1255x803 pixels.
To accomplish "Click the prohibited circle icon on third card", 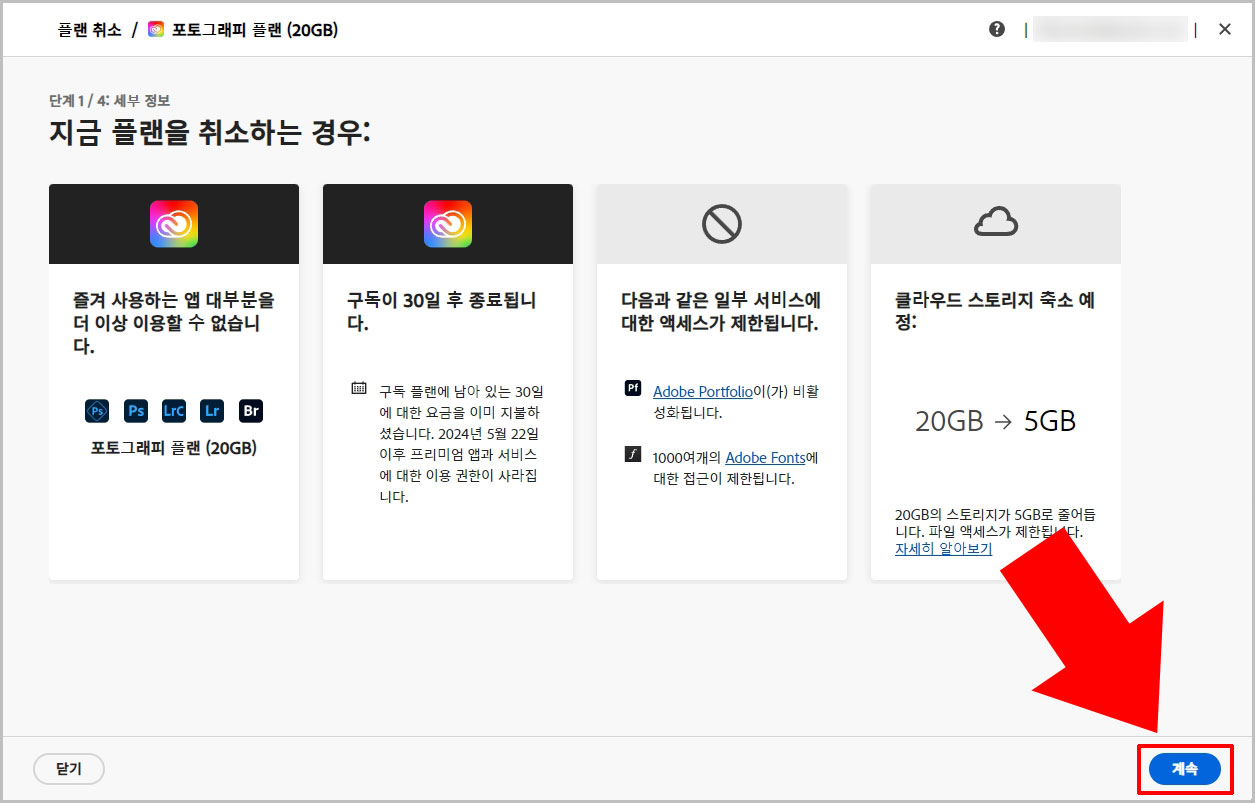I will coord(721,224).
